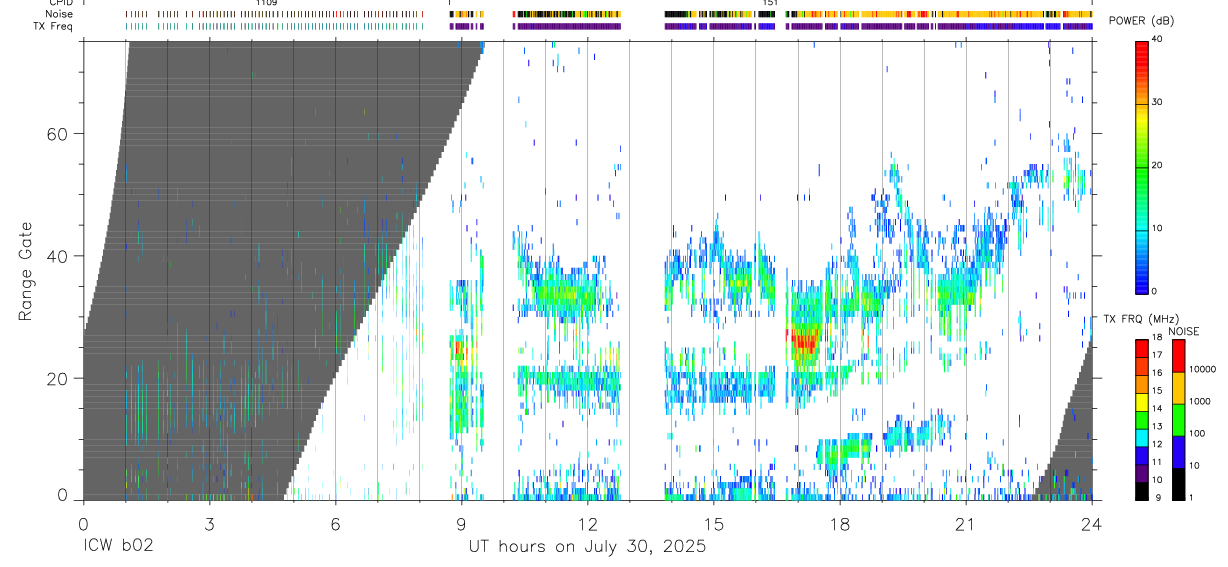This screenshot has width=1228, height=567.
Task: Click the 20 tick on Range Gate axis
Action: (57, 379)
